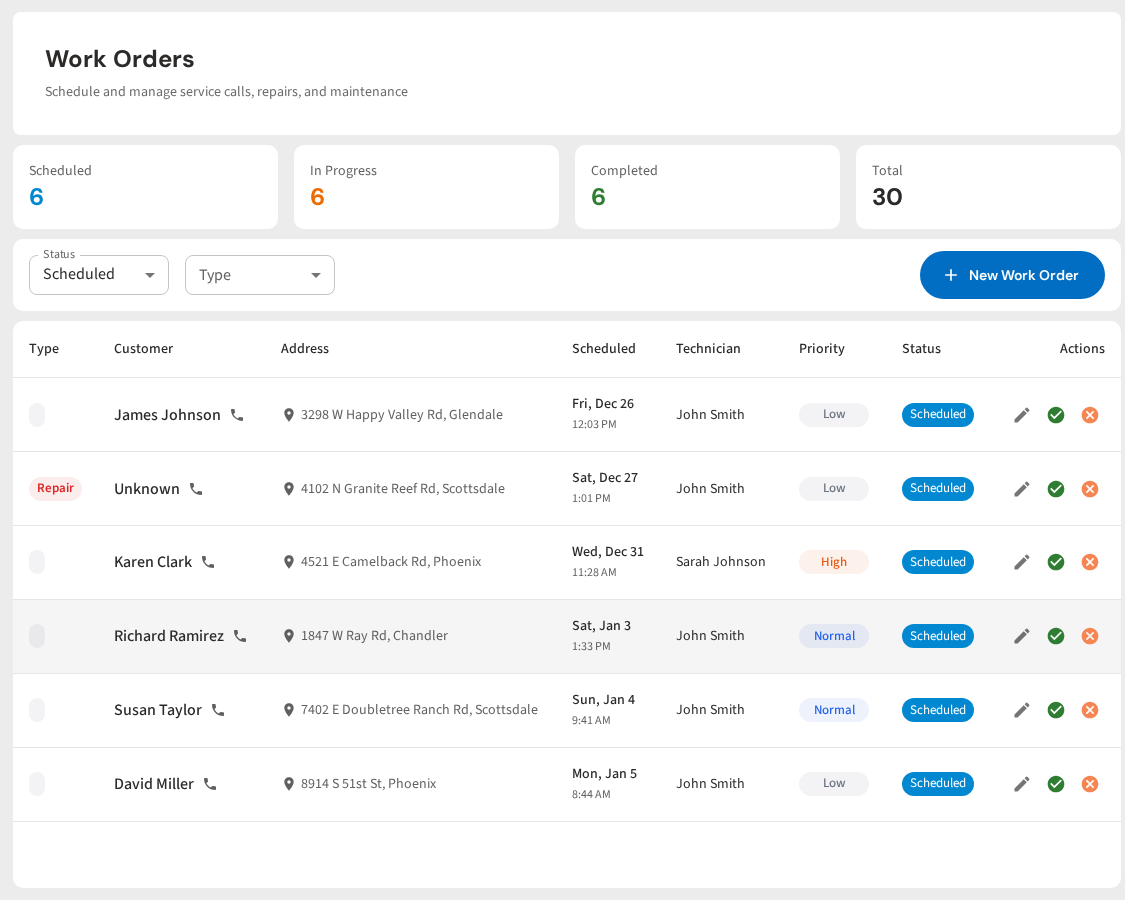Select the Completed summary card
The height and width of the screenshot is (900, 1125).
pyautogui.click(x=707, y=186)
